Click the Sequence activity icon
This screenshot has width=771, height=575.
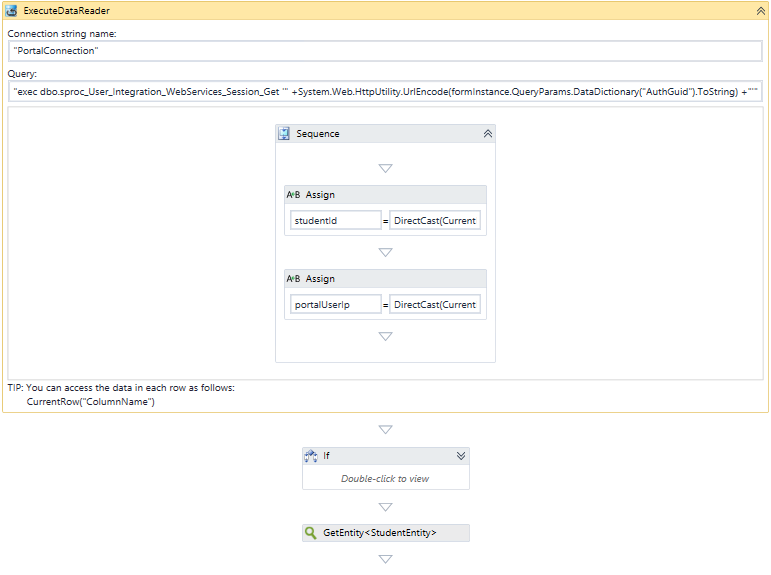pos(284,133)
